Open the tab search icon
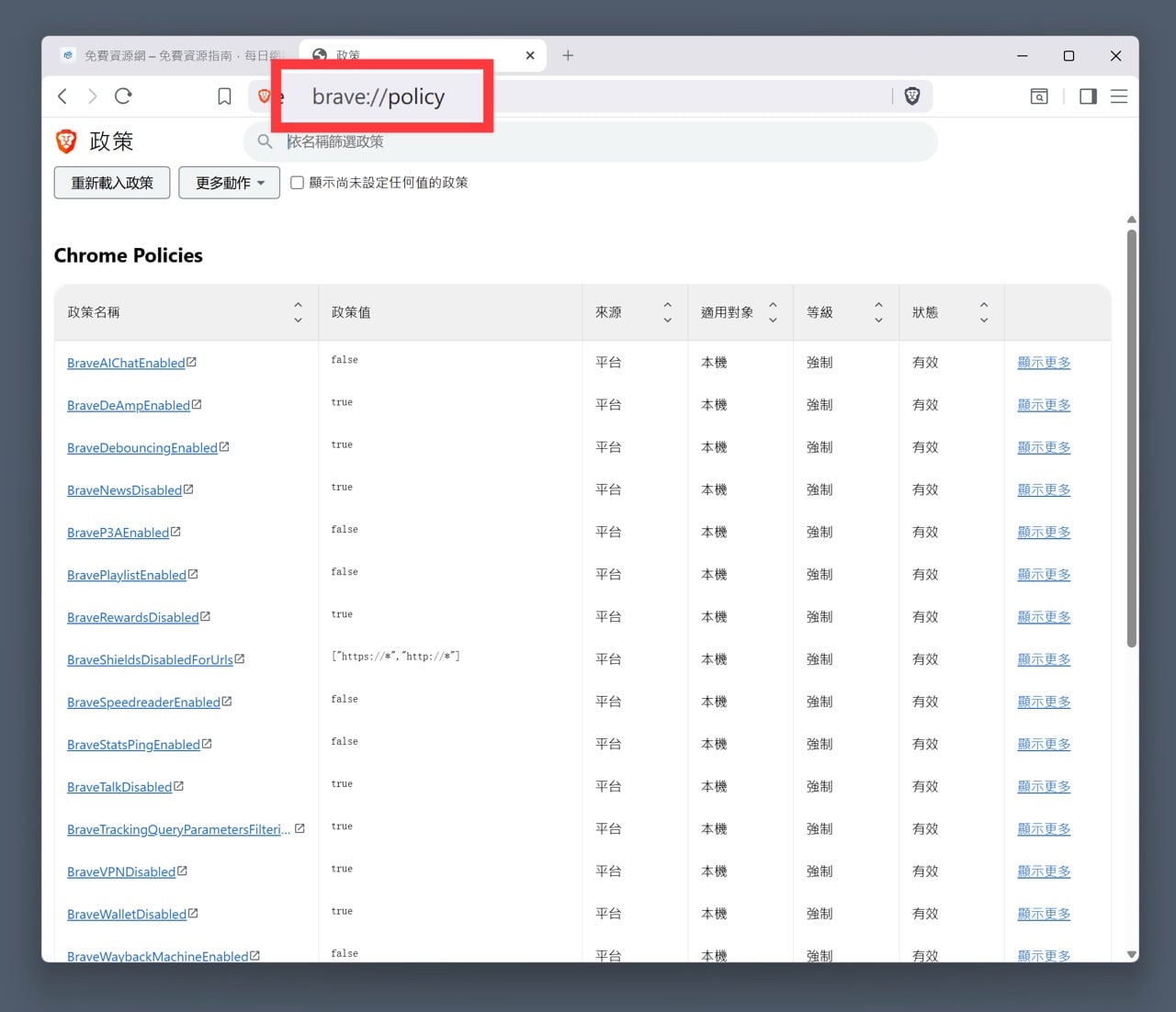The image size is (1176, 1012). (1039, 96)
